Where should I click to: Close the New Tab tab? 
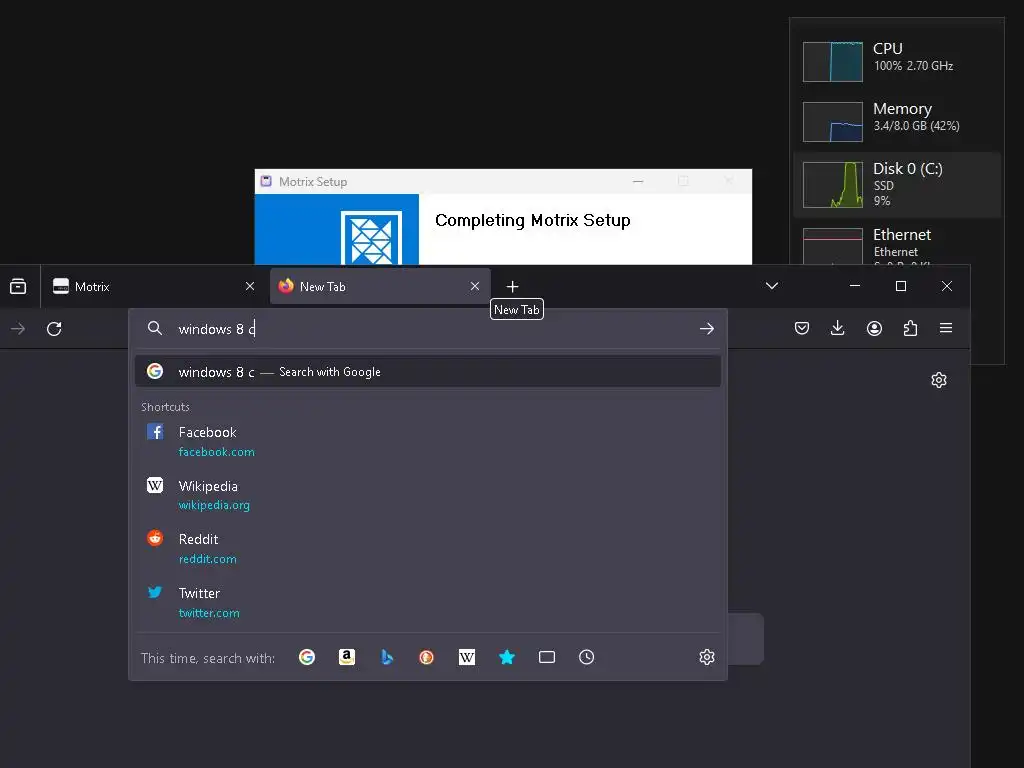[x=475, y=286]
